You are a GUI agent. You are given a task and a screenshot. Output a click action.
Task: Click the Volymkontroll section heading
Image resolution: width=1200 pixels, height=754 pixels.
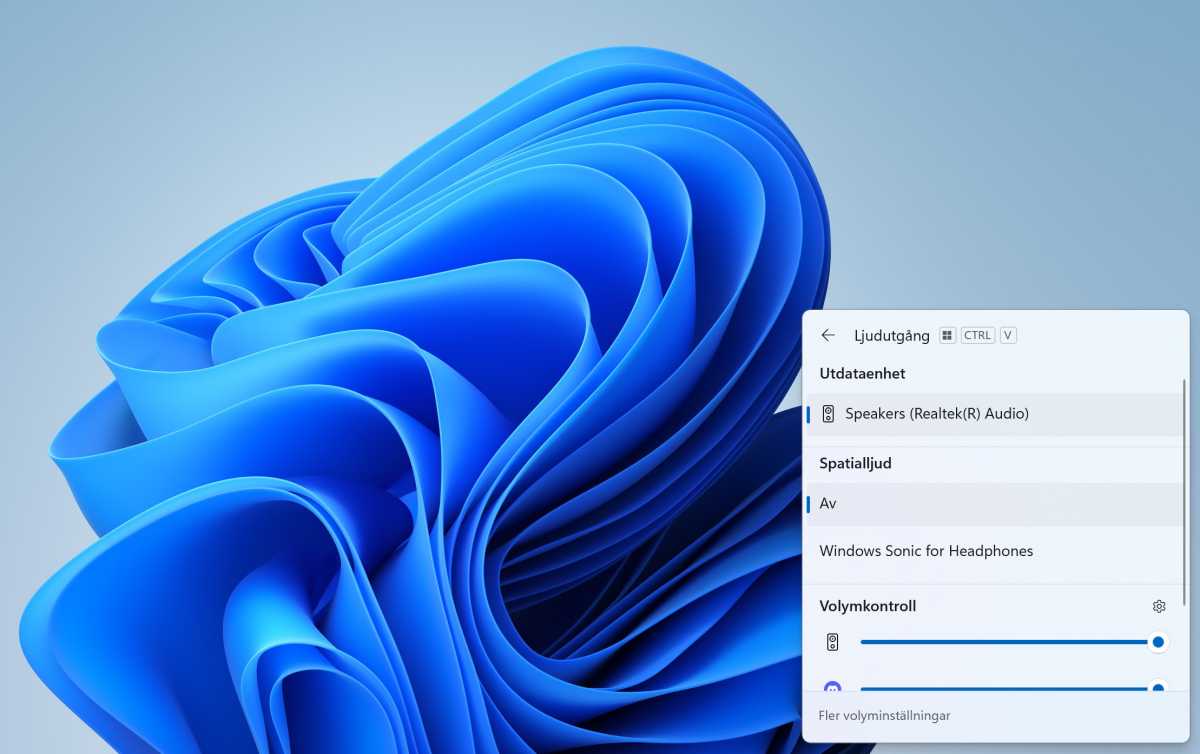[867, 606]
